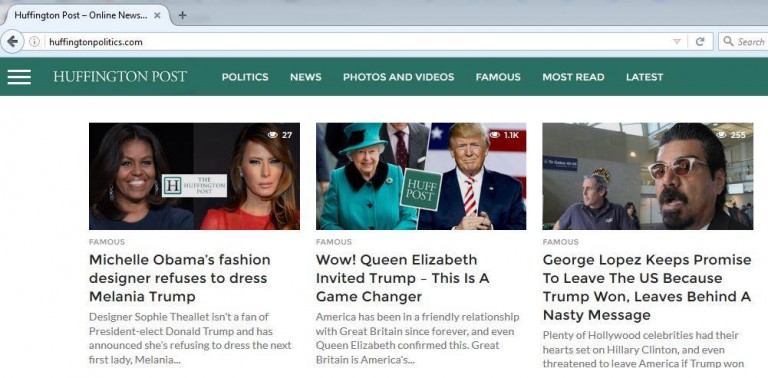Click FAMOUS tag above George Lopez headline
The height and width of the screenshot is (378, 768).
pos(560,242)
